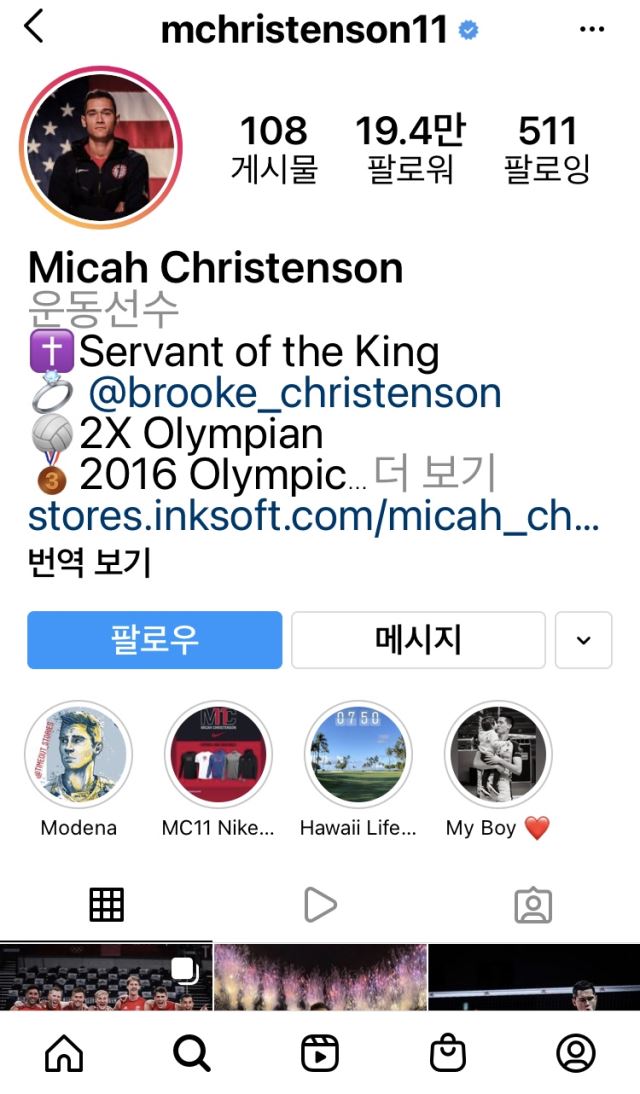Tap the blue verified badge
This screenshot has width=640, height=1094.
(468, 30)
